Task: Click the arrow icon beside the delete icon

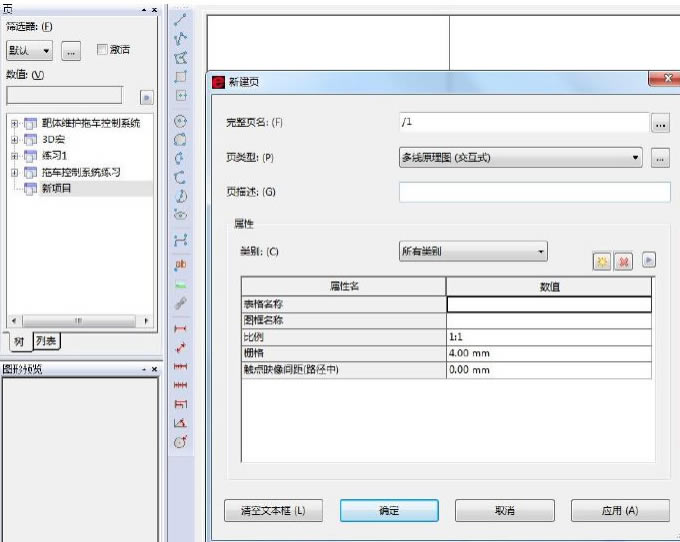Action: coord(648,259)
